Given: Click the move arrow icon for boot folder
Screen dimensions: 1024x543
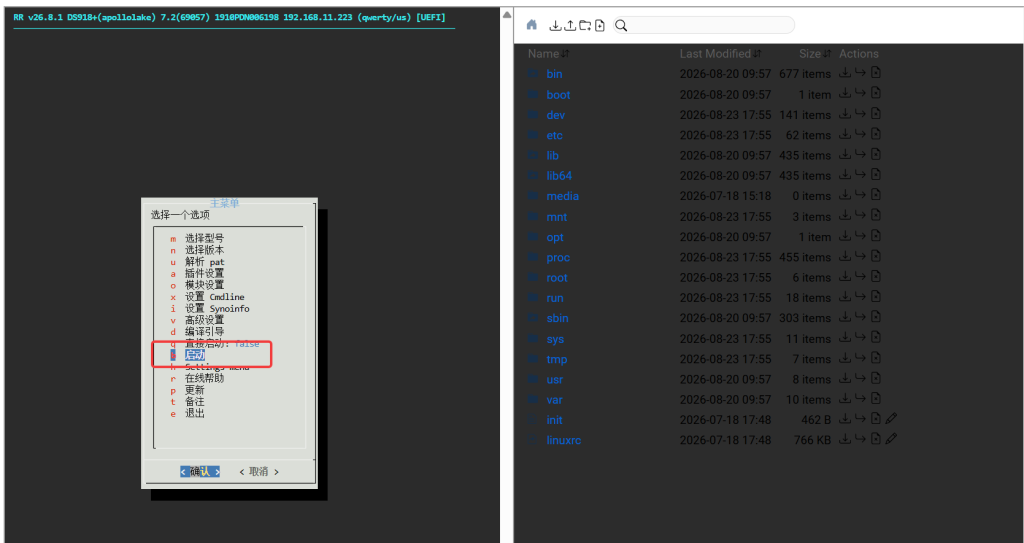Looking at the screenshot, I should tap(860, 93).
